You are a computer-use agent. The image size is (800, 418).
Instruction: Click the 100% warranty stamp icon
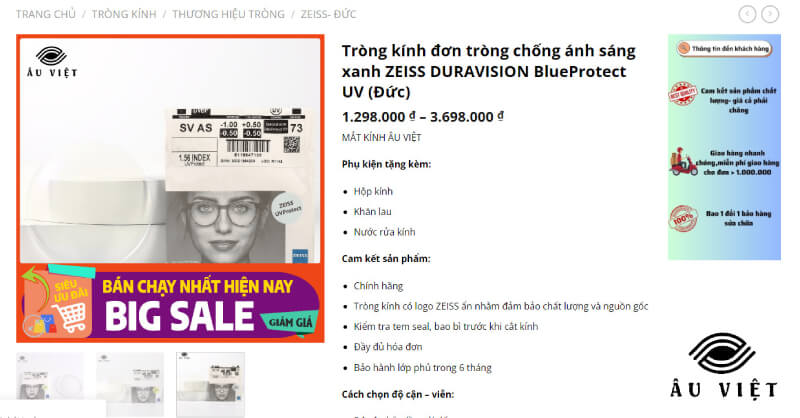(x=683, y=218)
